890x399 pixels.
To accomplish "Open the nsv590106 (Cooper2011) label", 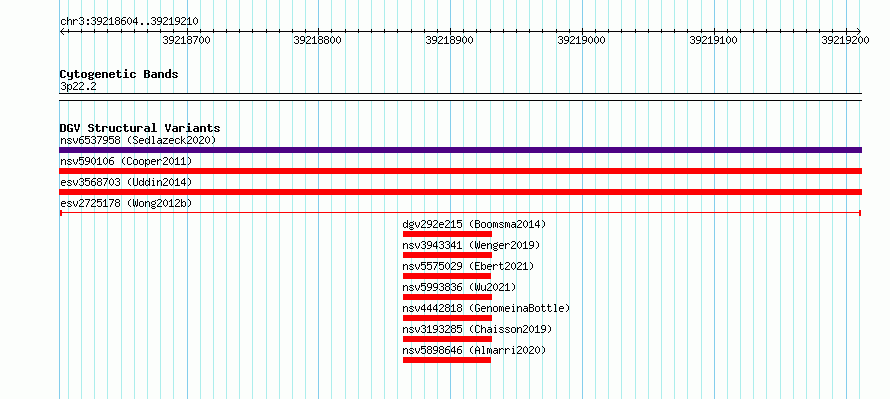I will pyautogui.click(x=126, y=161).
